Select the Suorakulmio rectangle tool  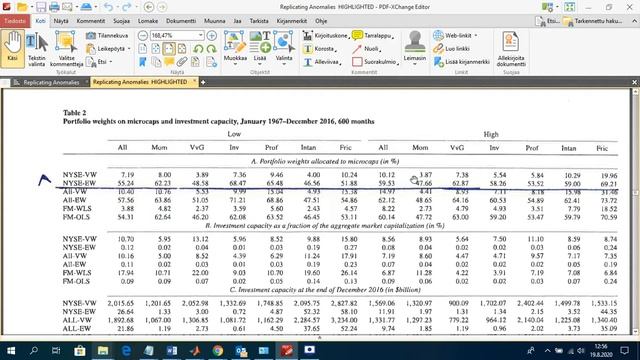(375, 62)
